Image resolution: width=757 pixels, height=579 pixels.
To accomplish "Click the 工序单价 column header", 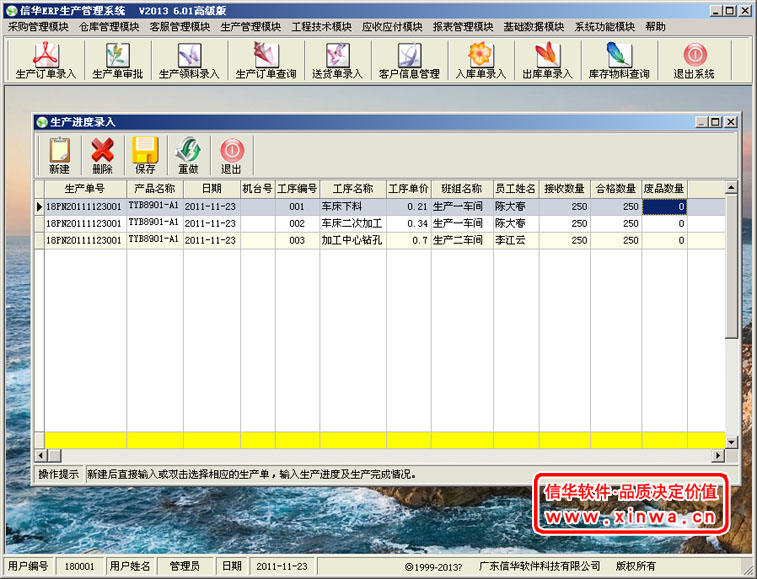I will (408, 189).
